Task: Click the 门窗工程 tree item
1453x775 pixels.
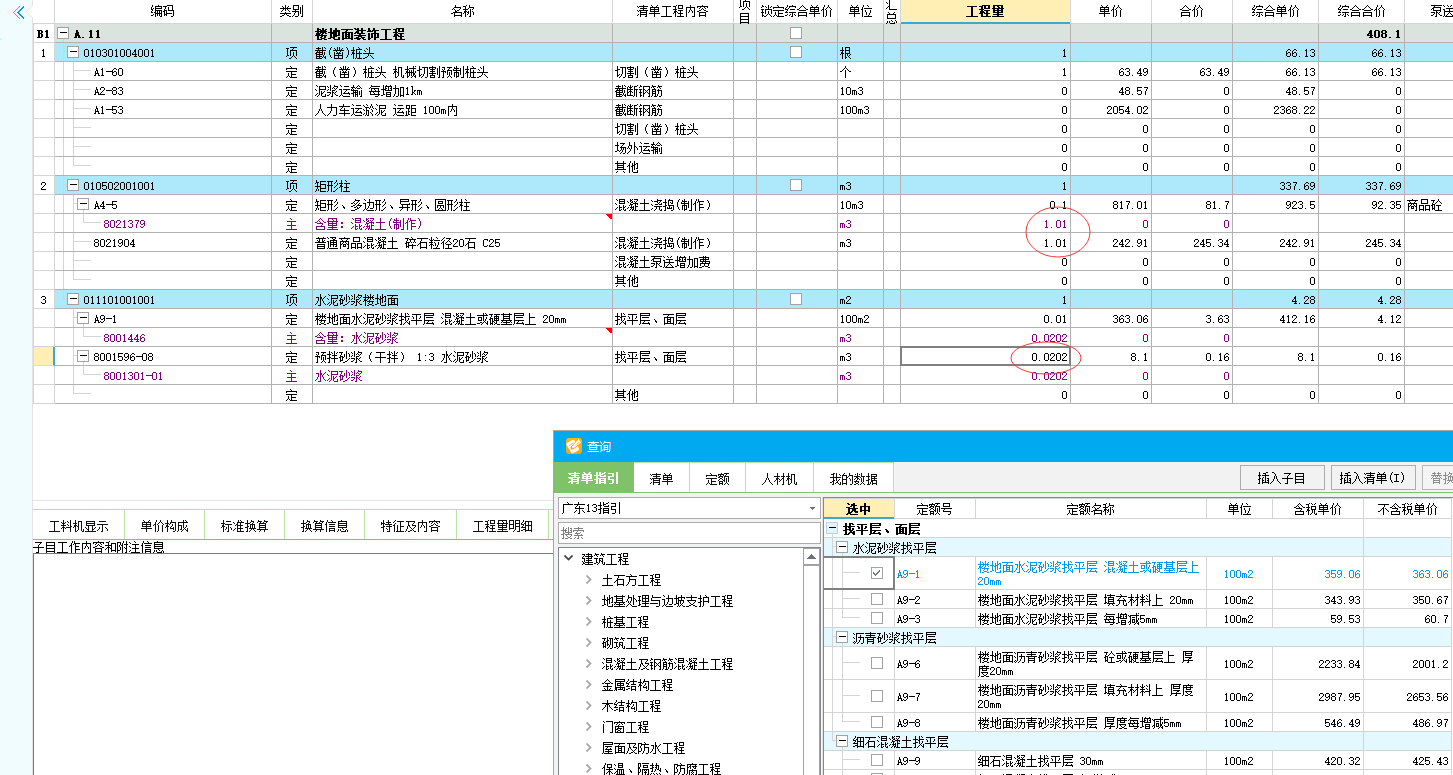Action: coord(625,727)
